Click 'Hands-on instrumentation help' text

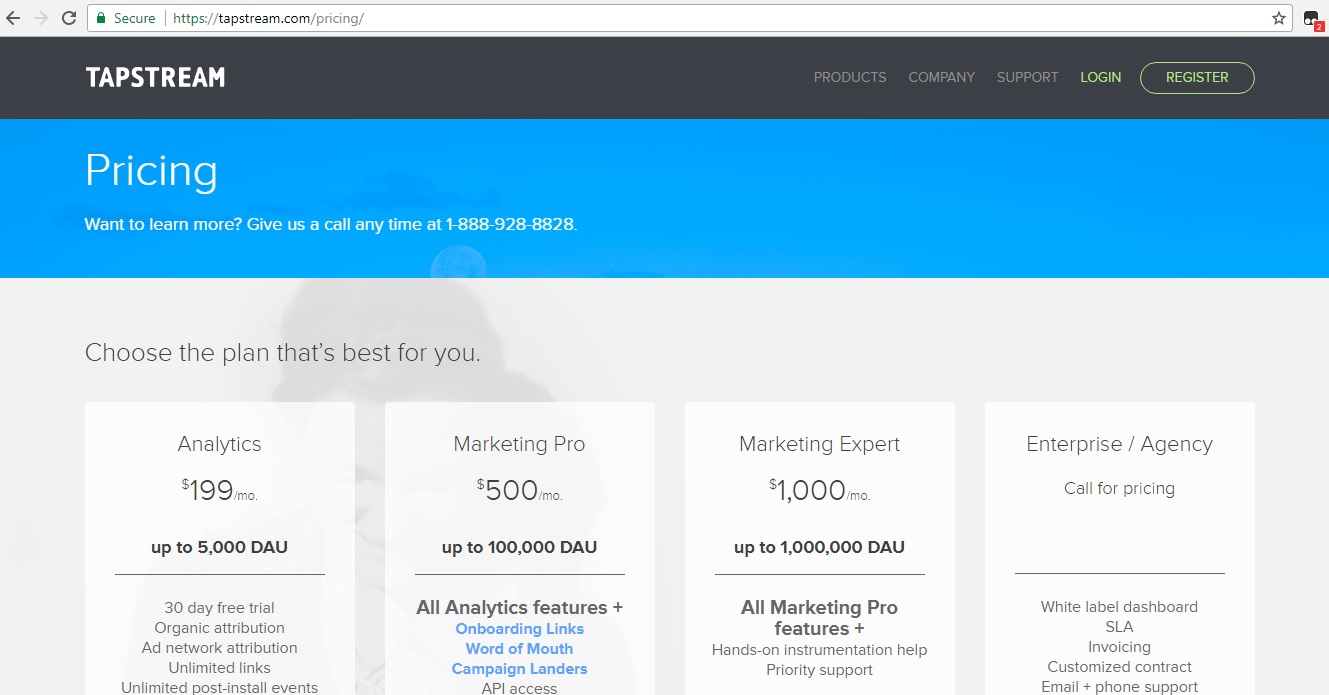click(x=819, y=650)
